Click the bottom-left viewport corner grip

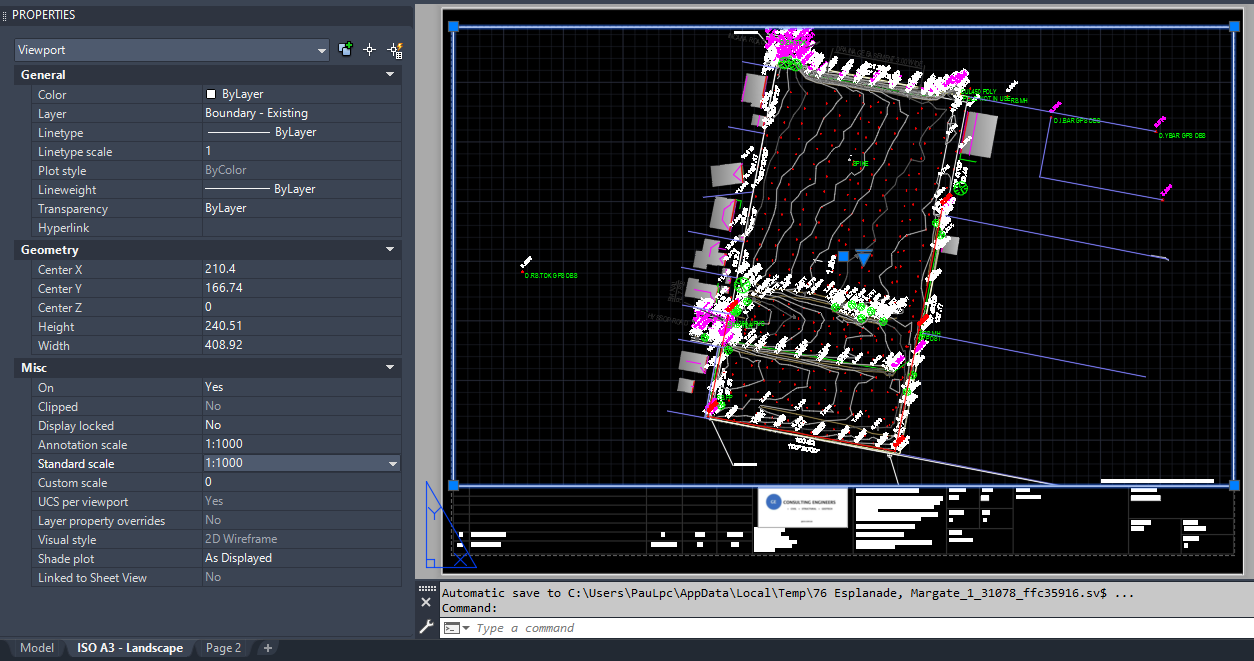point(453,485)
